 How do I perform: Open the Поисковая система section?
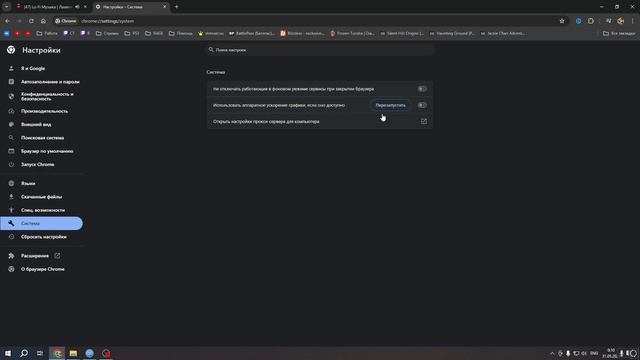pyautogui.click(x=42, y=138)
